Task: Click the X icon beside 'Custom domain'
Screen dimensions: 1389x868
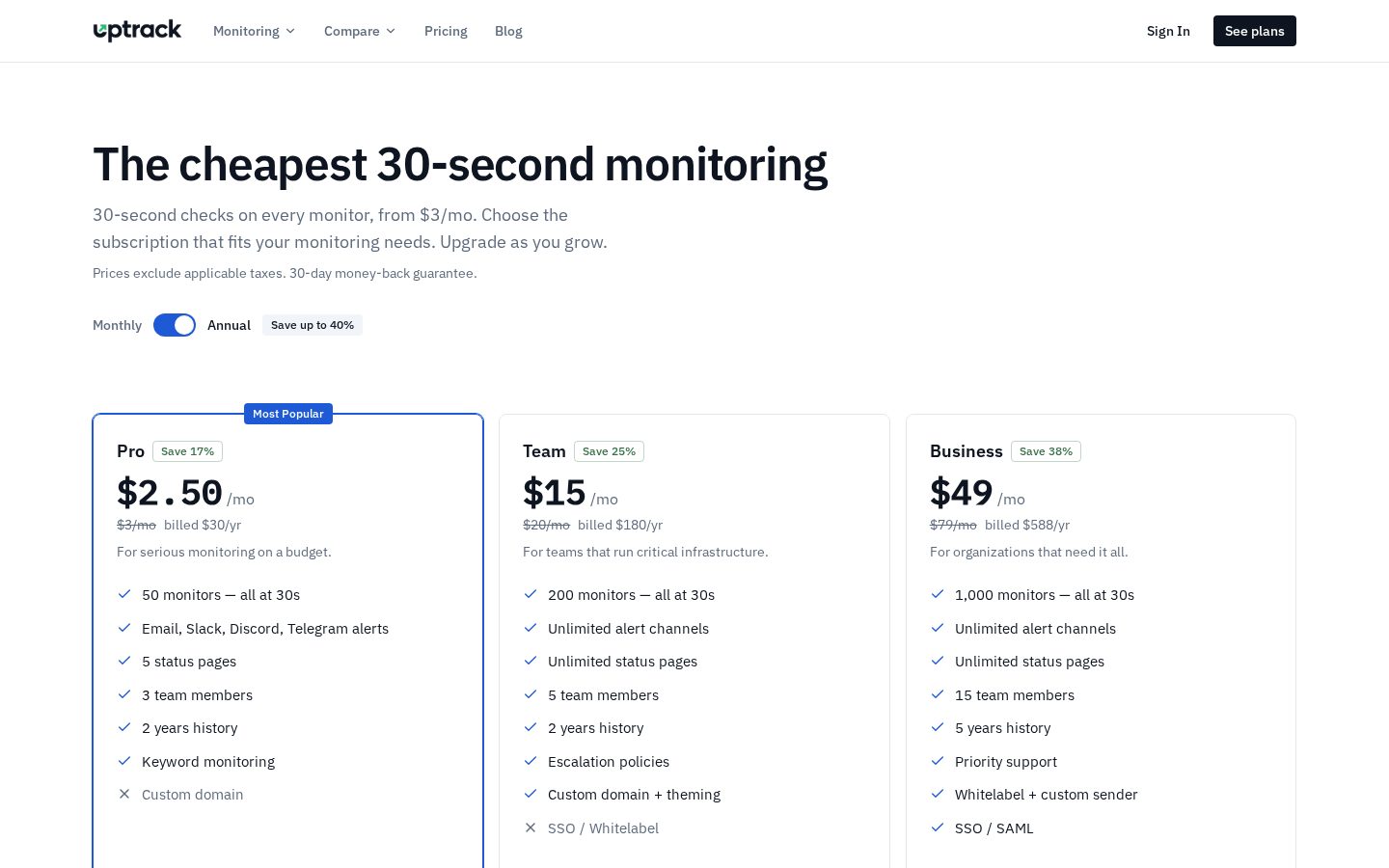Action: (x=124, y=794)
